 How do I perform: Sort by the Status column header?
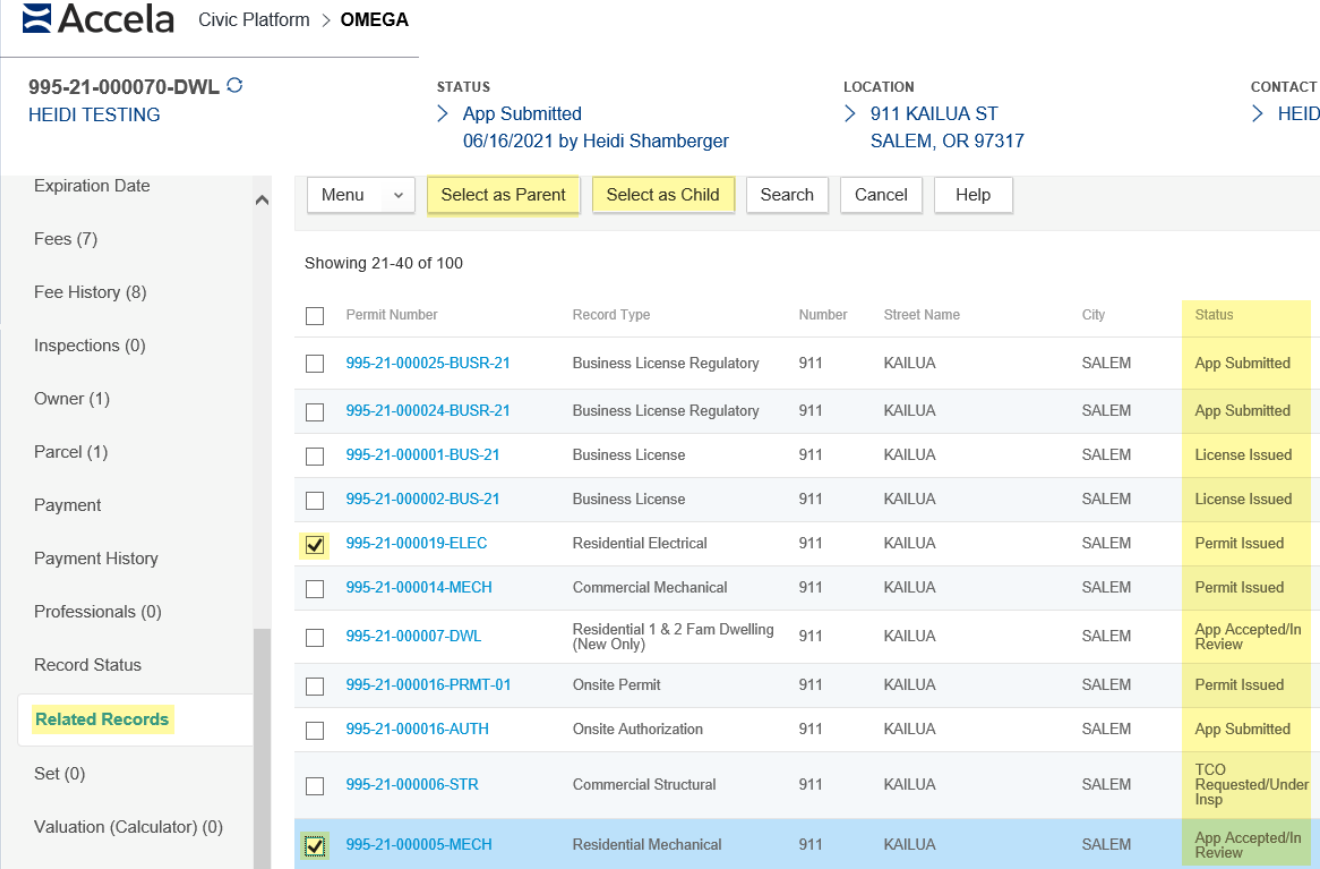(x=1214, y=315)
